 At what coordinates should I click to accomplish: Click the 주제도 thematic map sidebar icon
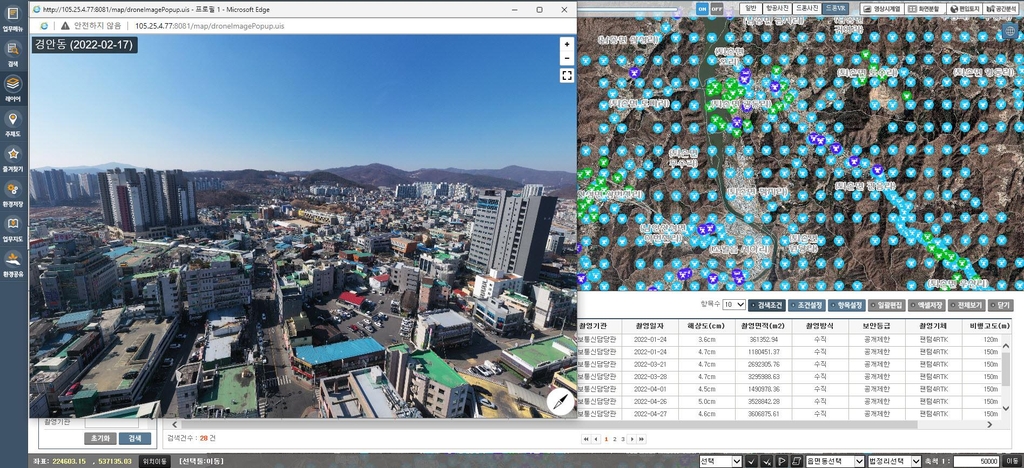(13, 122)
